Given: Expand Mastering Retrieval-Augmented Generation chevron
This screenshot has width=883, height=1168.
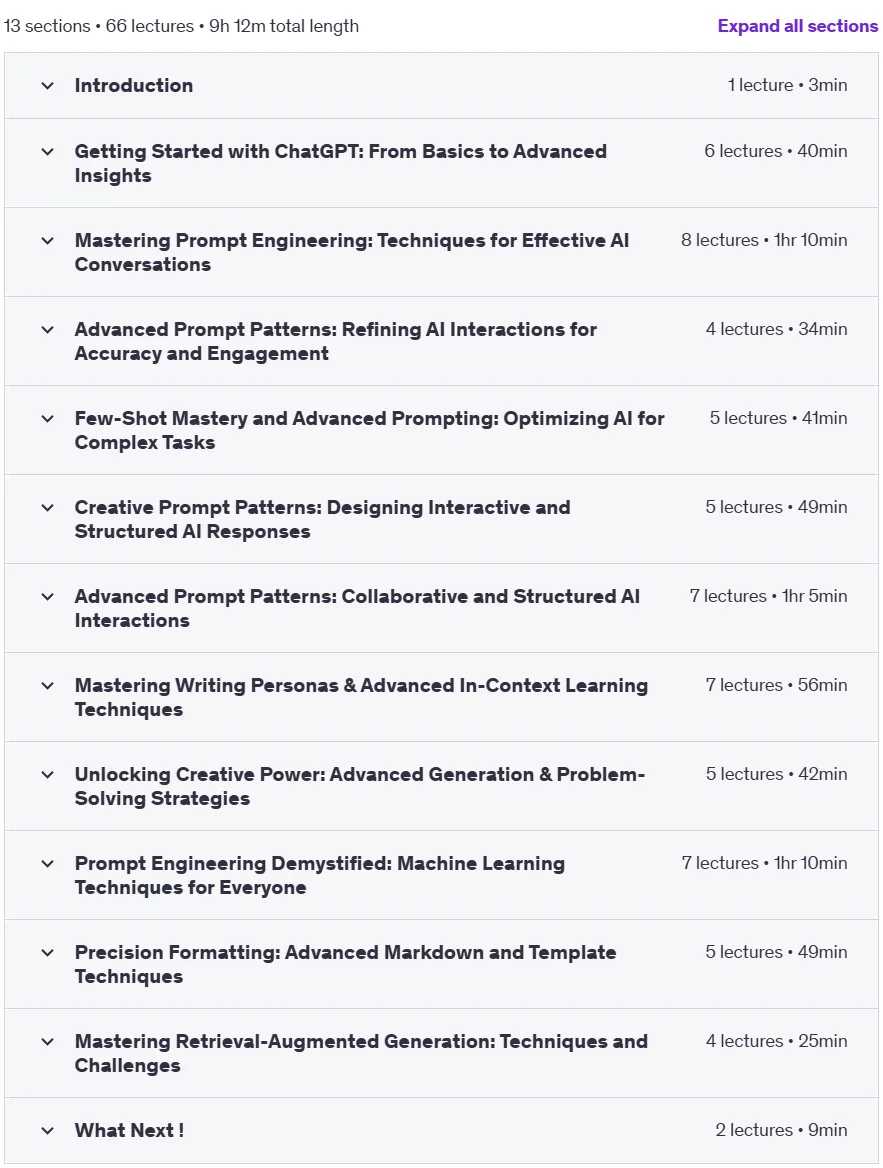Looking at the screenshot, I should point(48,1042).
